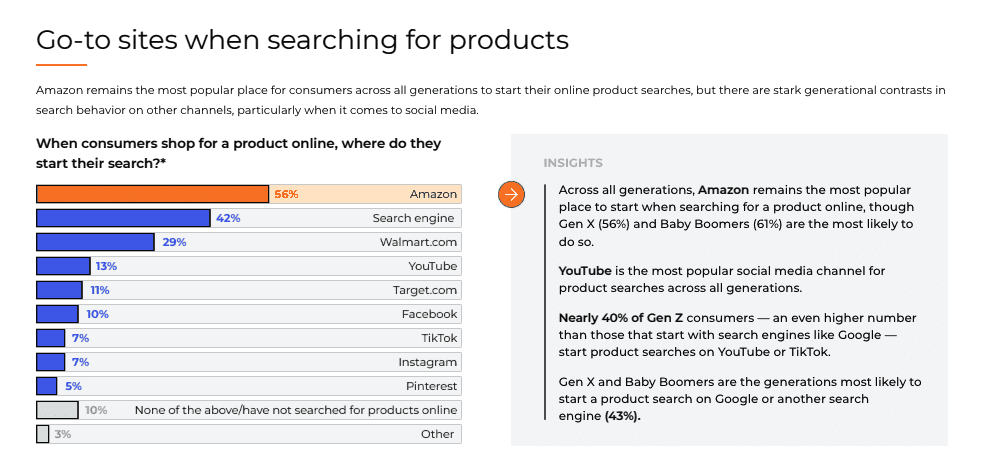Click the Target.com bar segment
The height and width of the screenshot is (467, 984).
(x=59, y=290)
